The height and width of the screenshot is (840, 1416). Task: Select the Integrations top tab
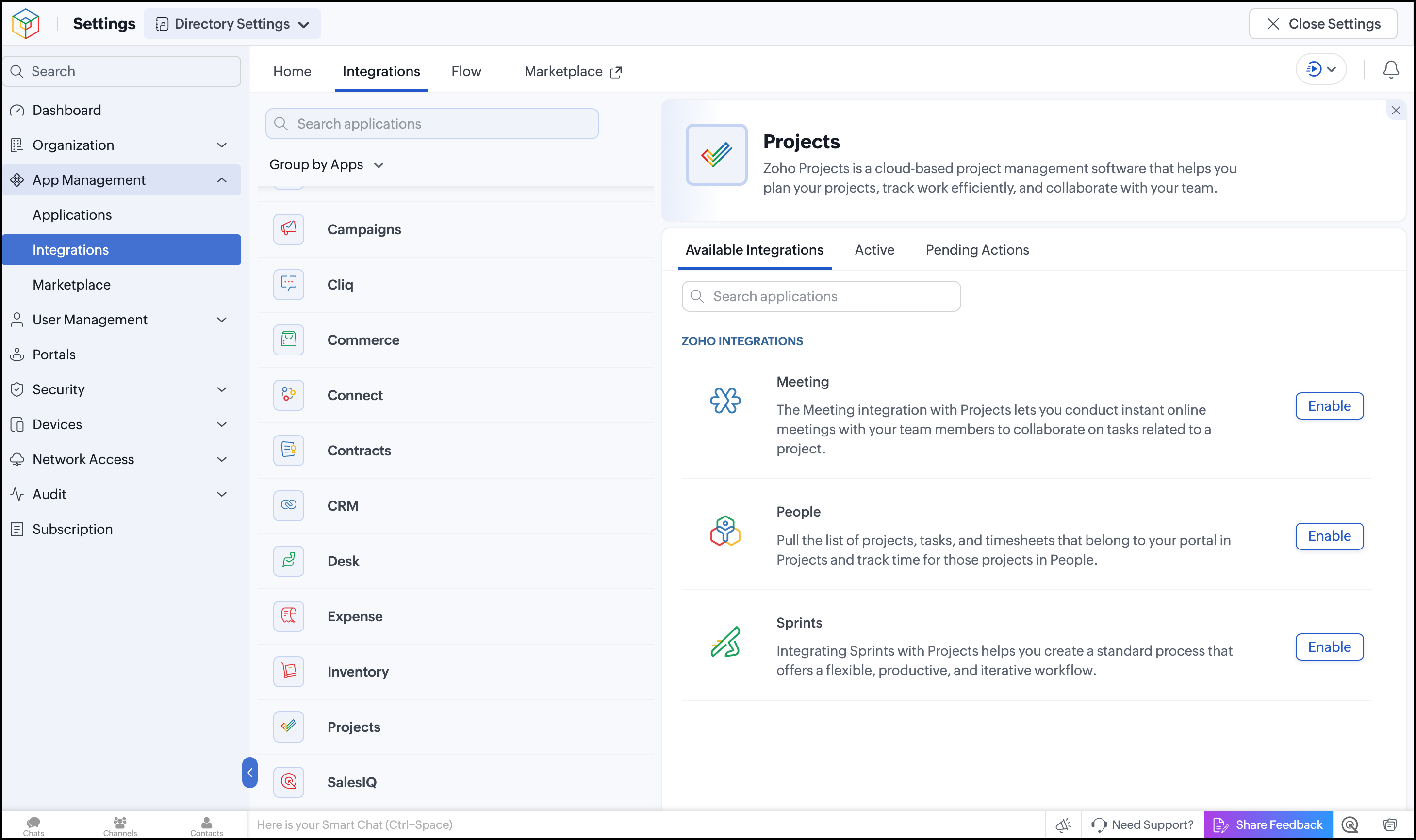381,71
